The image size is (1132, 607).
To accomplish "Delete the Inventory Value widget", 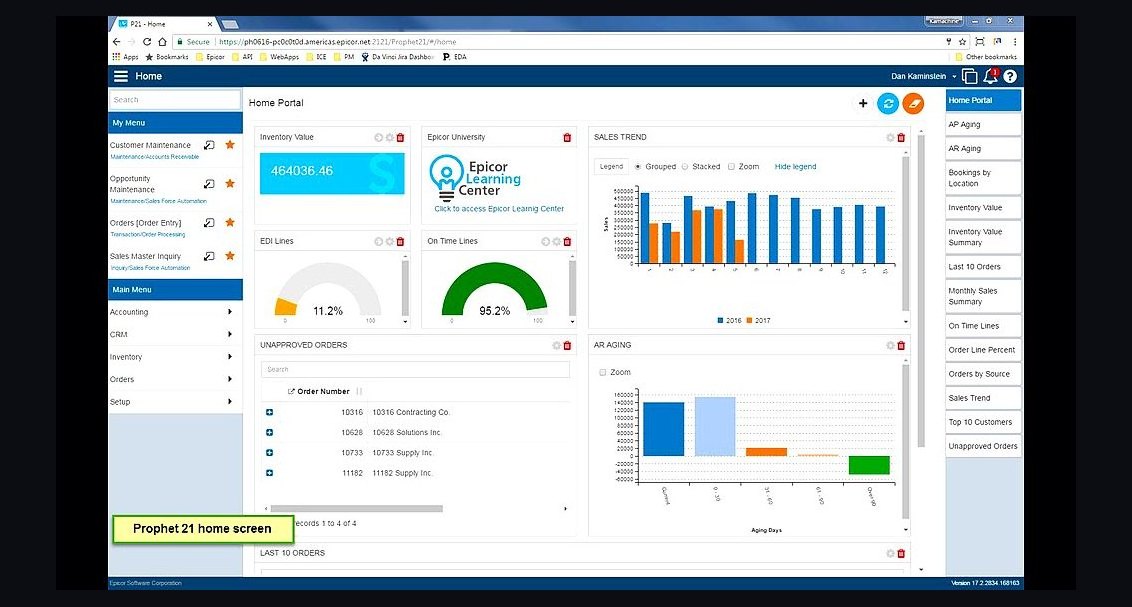I will coord(401,137).
